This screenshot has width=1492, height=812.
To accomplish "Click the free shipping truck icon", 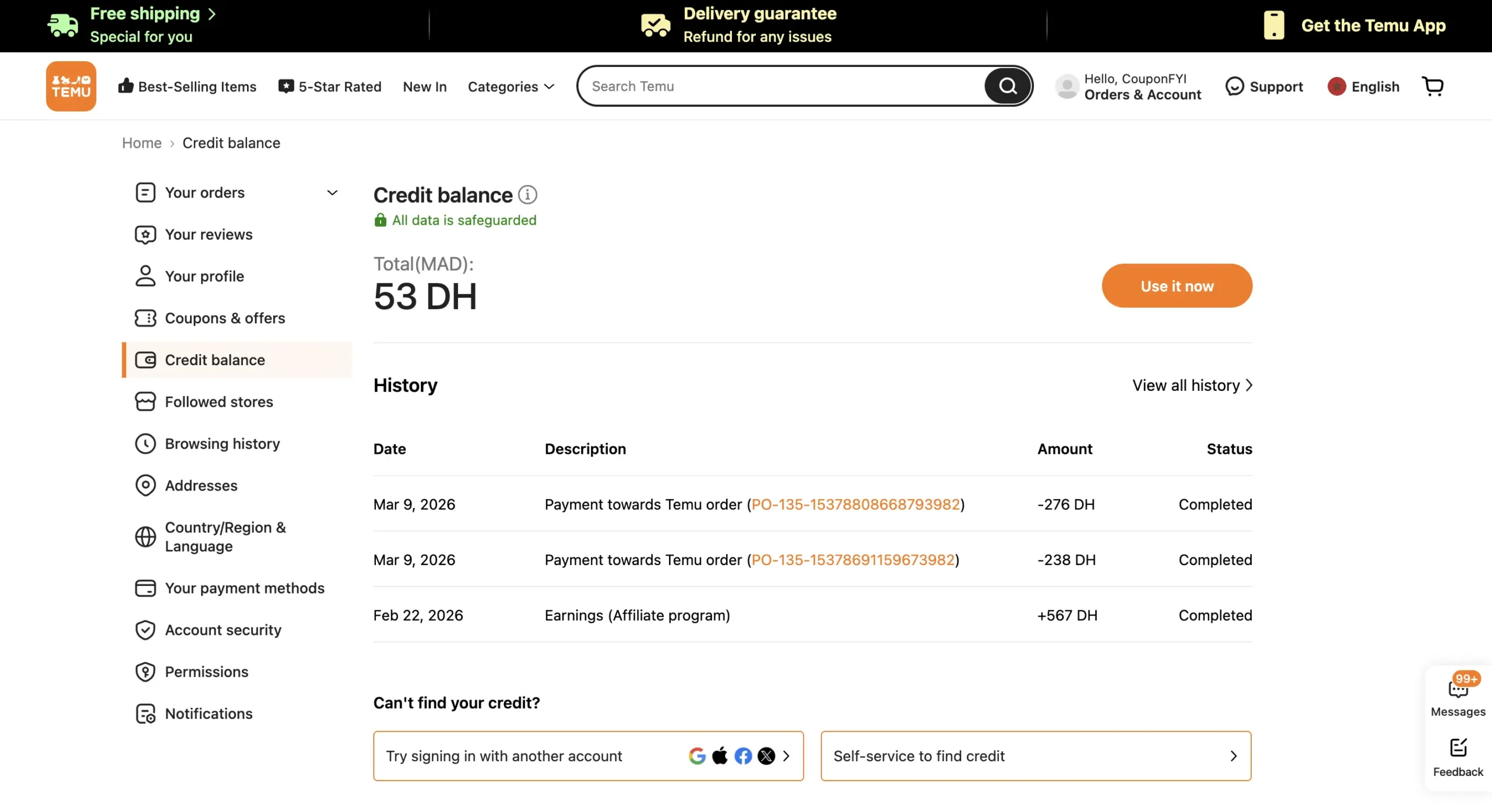I will click(62, 25).
